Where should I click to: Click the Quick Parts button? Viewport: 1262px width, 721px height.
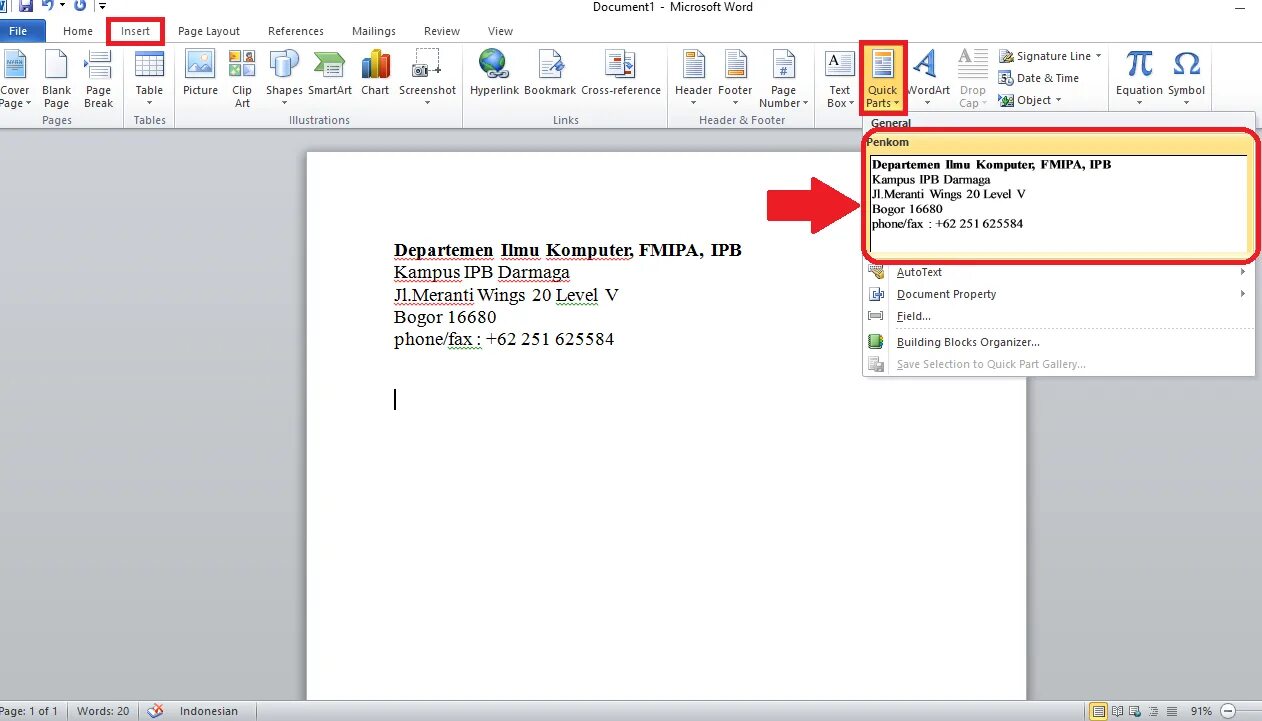click(x=883, y=78)
